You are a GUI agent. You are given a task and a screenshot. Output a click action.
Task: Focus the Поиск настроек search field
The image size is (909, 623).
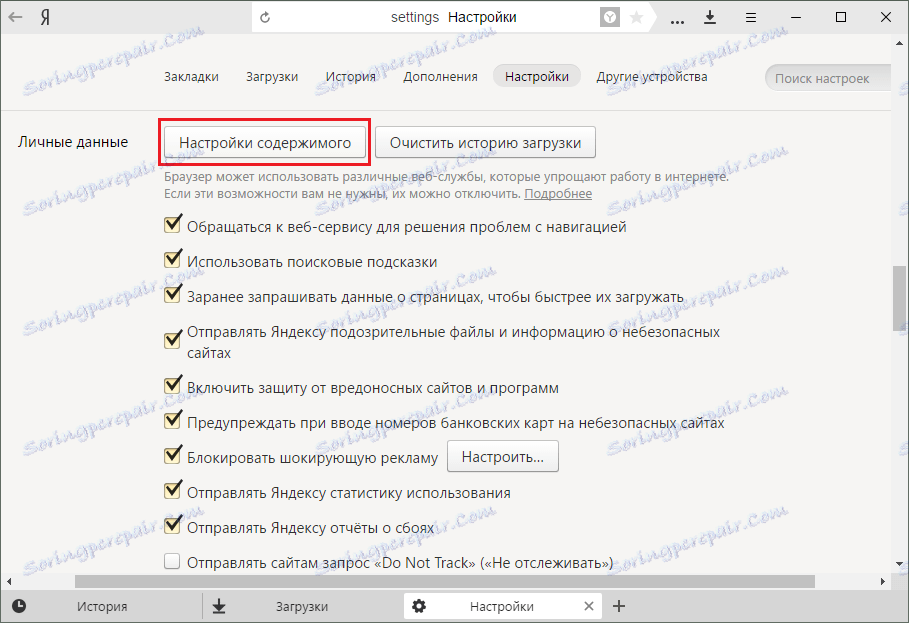pos(828,78)
